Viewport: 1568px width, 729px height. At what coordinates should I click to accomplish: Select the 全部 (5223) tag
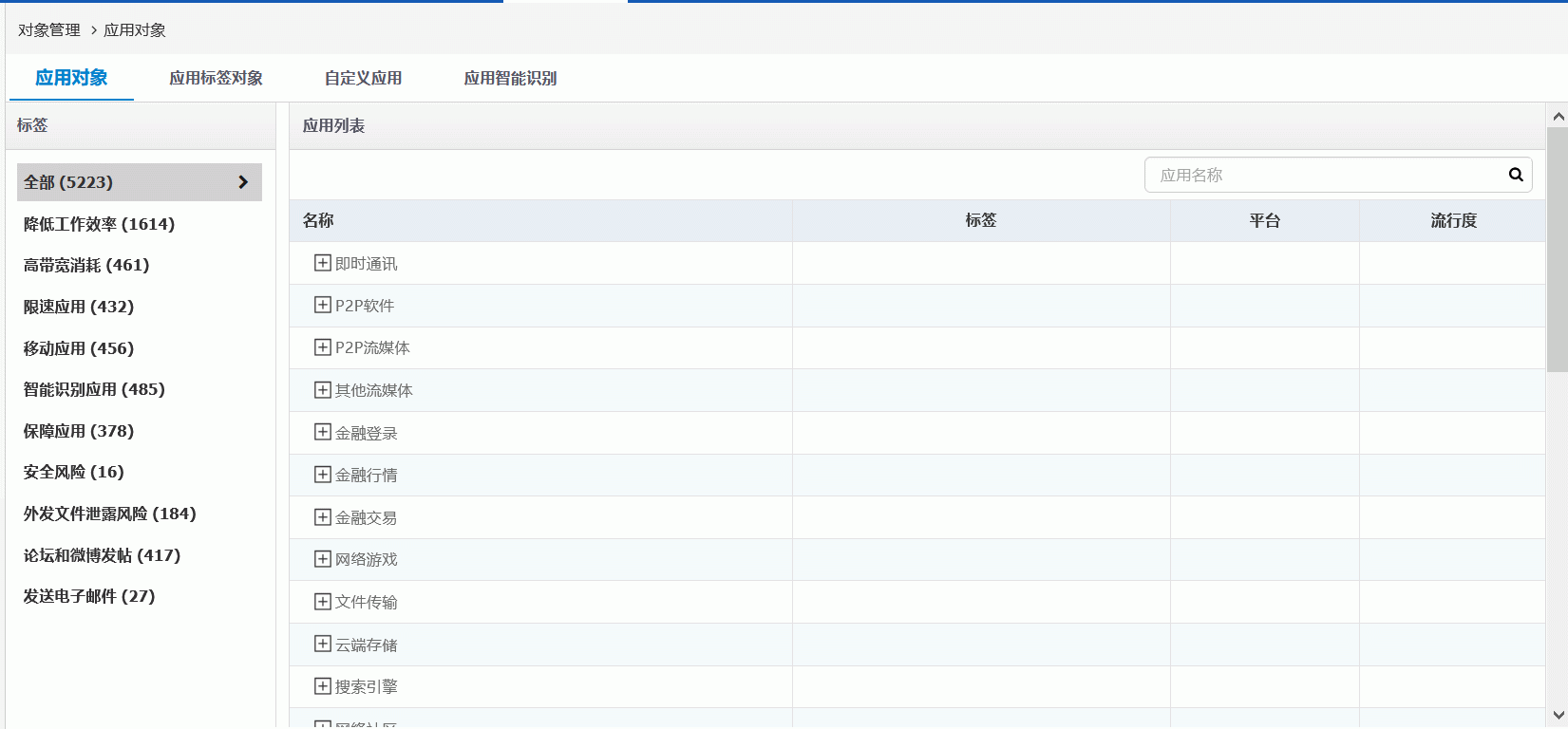(x=139, y=182)
